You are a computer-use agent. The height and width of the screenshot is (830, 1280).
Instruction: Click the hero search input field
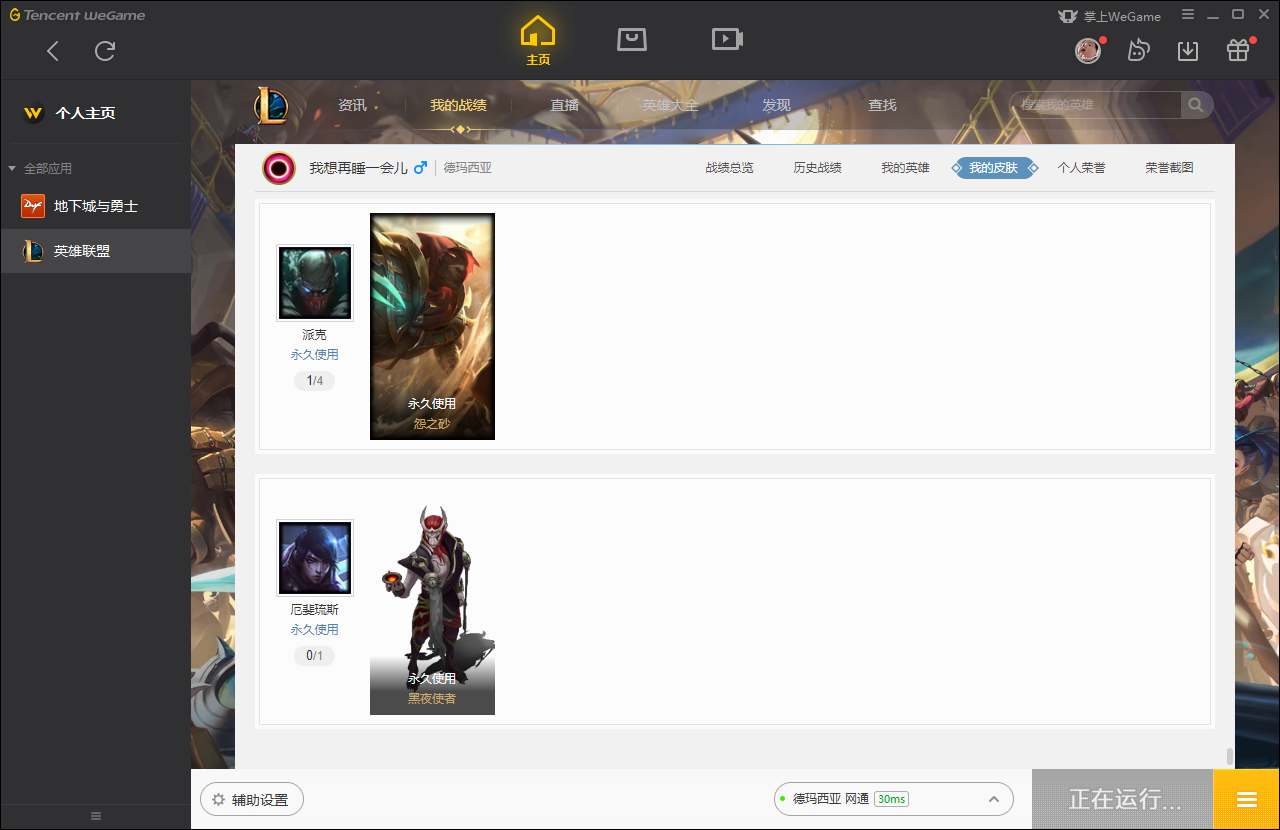point(1095,105)
